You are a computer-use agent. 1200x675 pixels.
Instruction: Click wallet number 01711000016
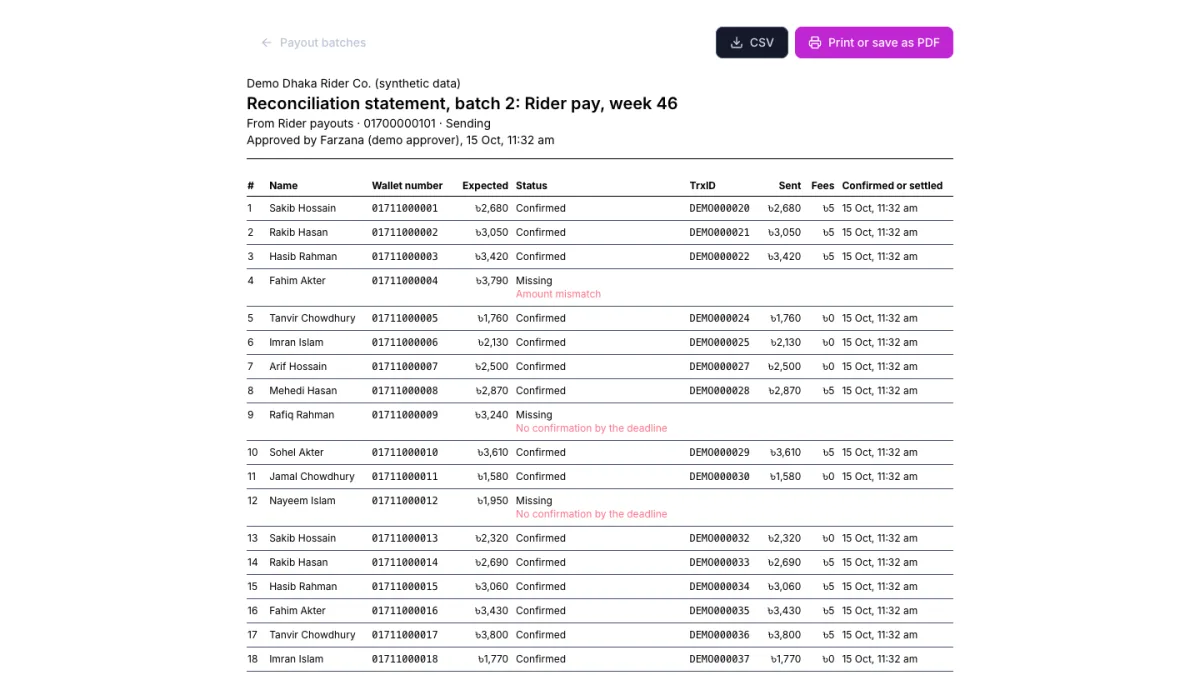(x=405, y=611)
